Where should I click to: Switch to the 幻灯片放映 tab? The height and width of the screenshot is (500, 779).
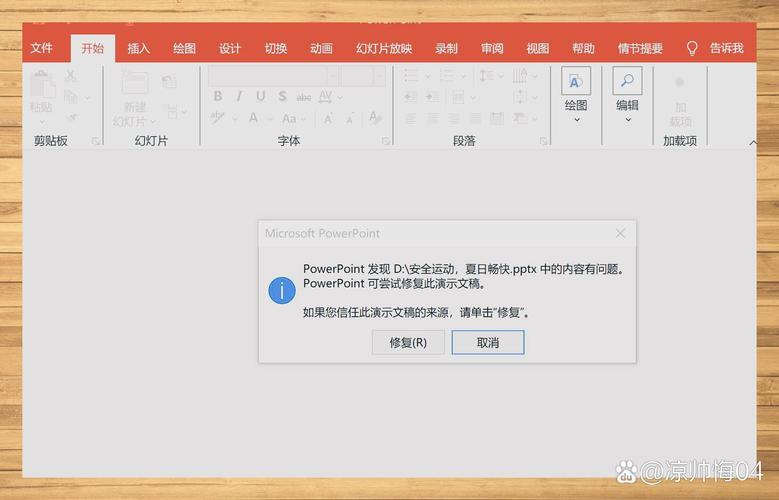click(x=384, y=48)
